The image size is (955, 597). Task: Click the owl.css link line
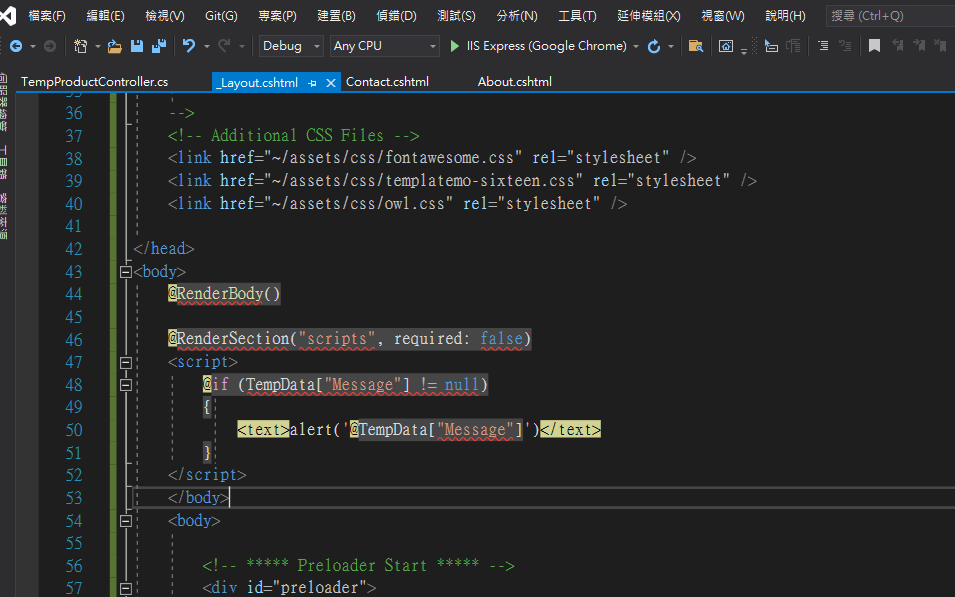tap(397, 203)
